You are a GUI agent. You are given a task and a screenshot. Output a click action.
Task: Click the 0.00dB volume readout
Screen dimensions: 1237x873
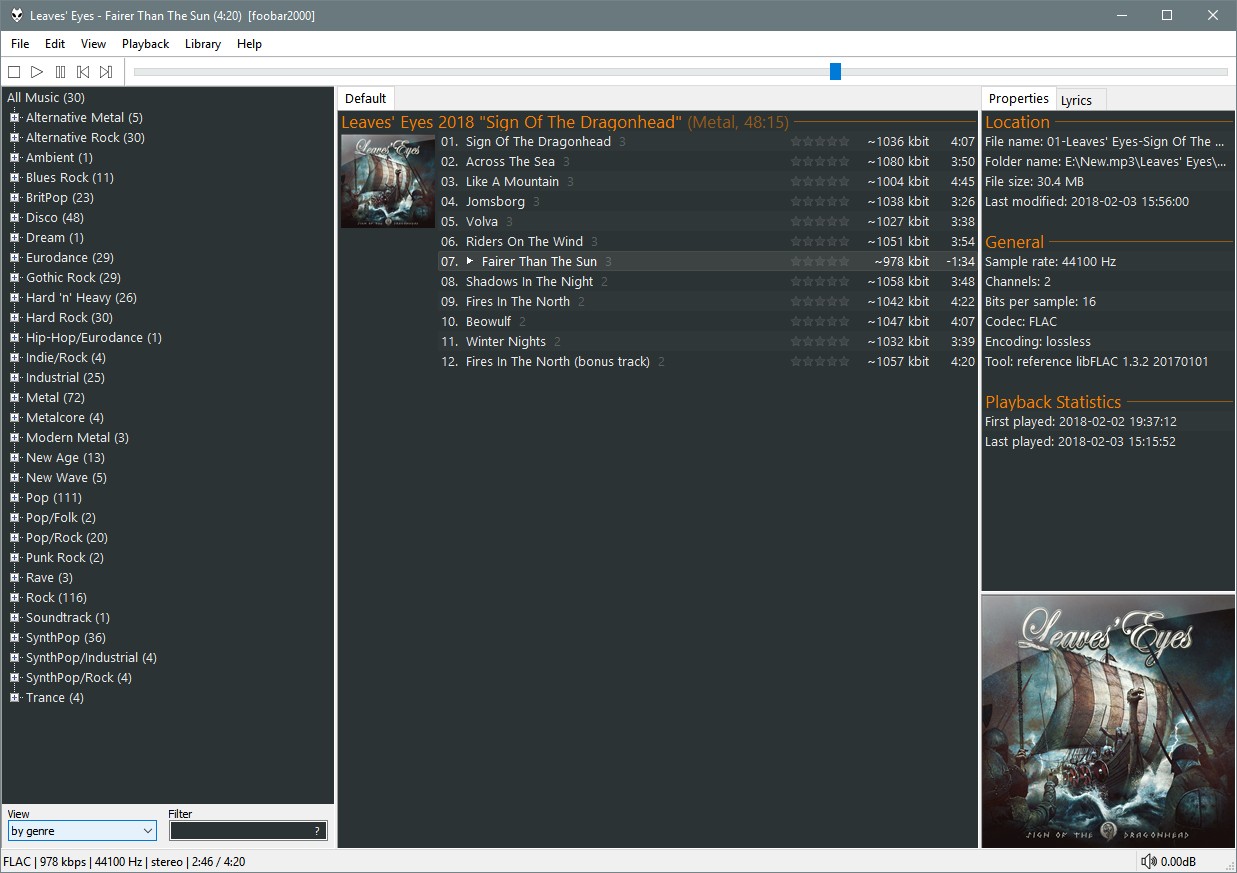[x=1178, y=862]
